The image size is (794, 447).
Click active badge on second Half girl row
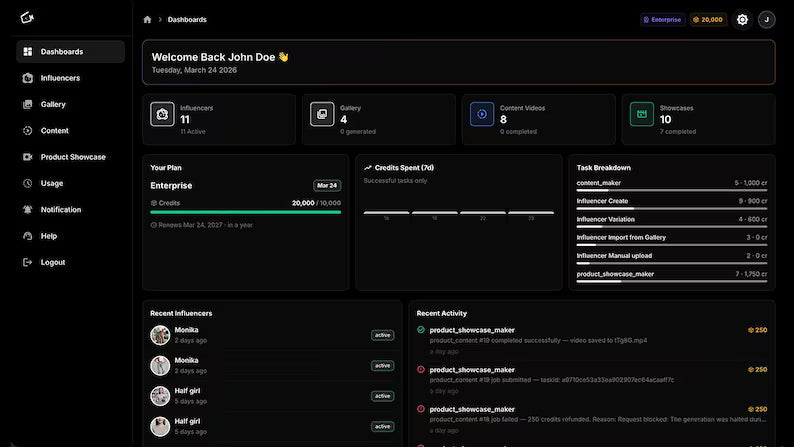pos(382,426)
